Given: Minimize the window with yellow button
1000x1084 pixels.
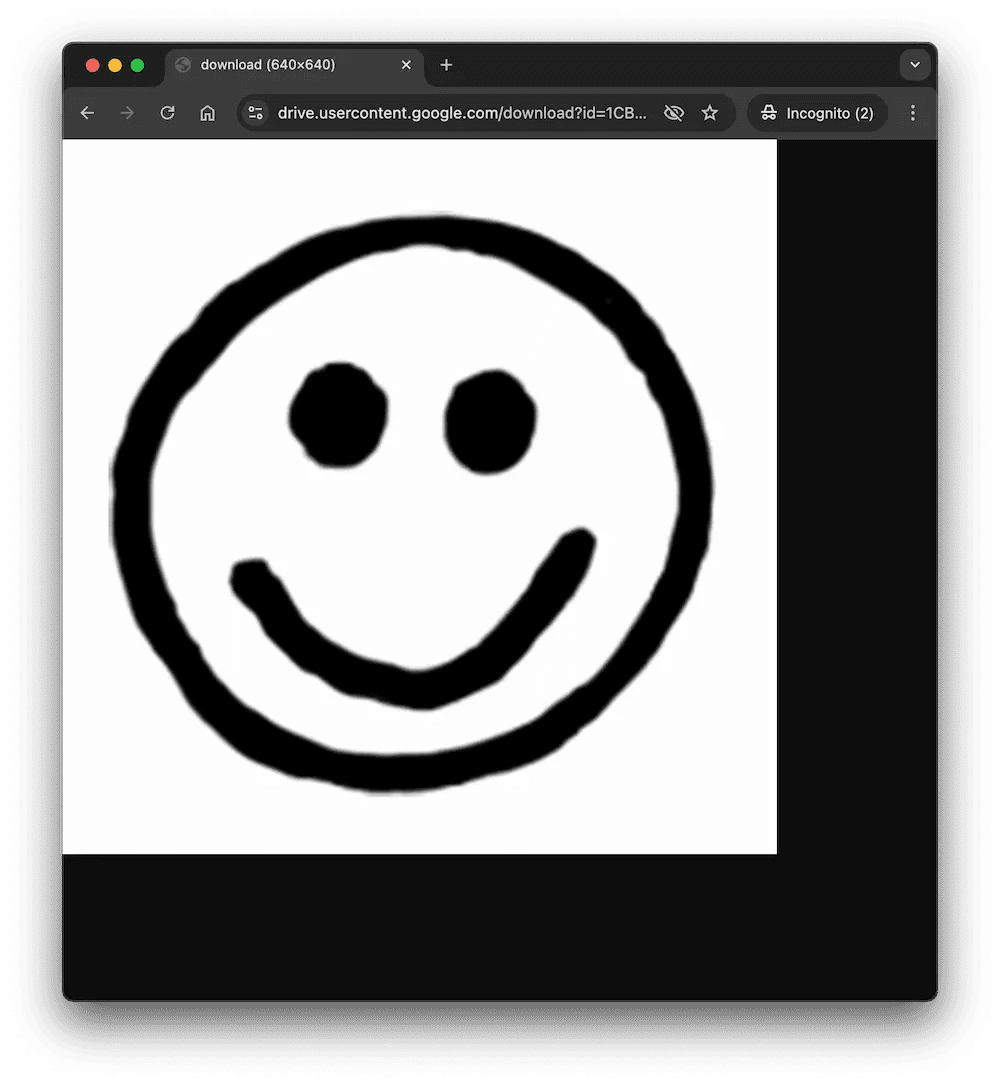Looking at the screenshot, I should [x=115, y=65].
